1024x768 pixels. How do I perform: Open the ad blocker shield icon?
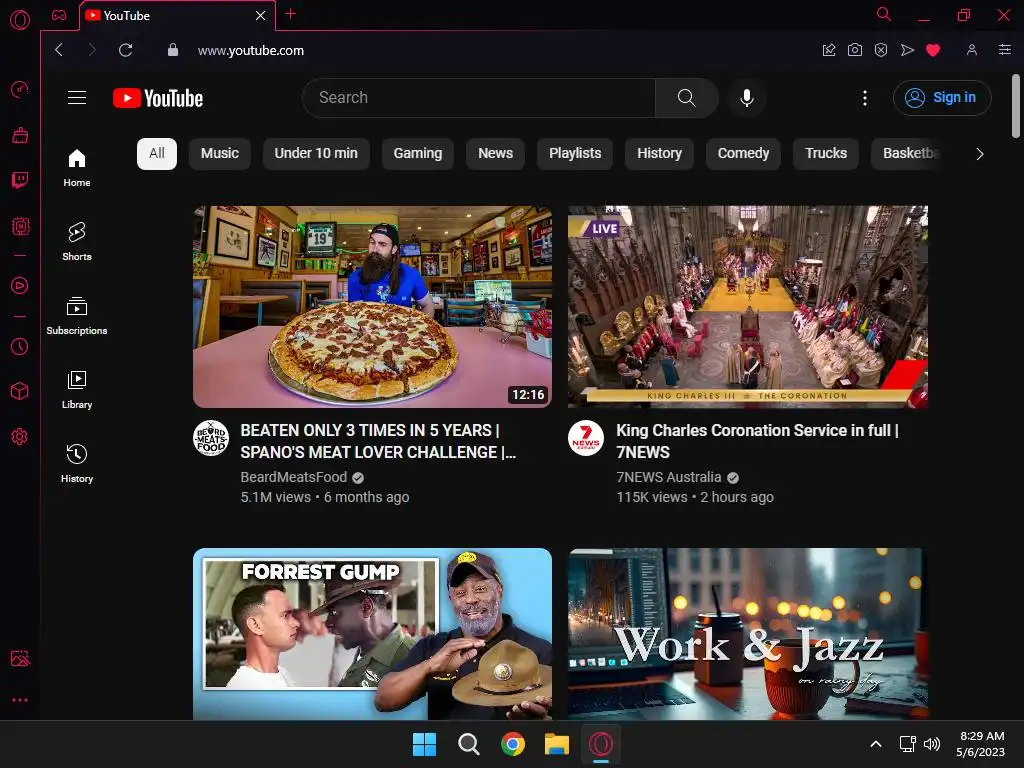pyautogui.click(x=881, y=50)
